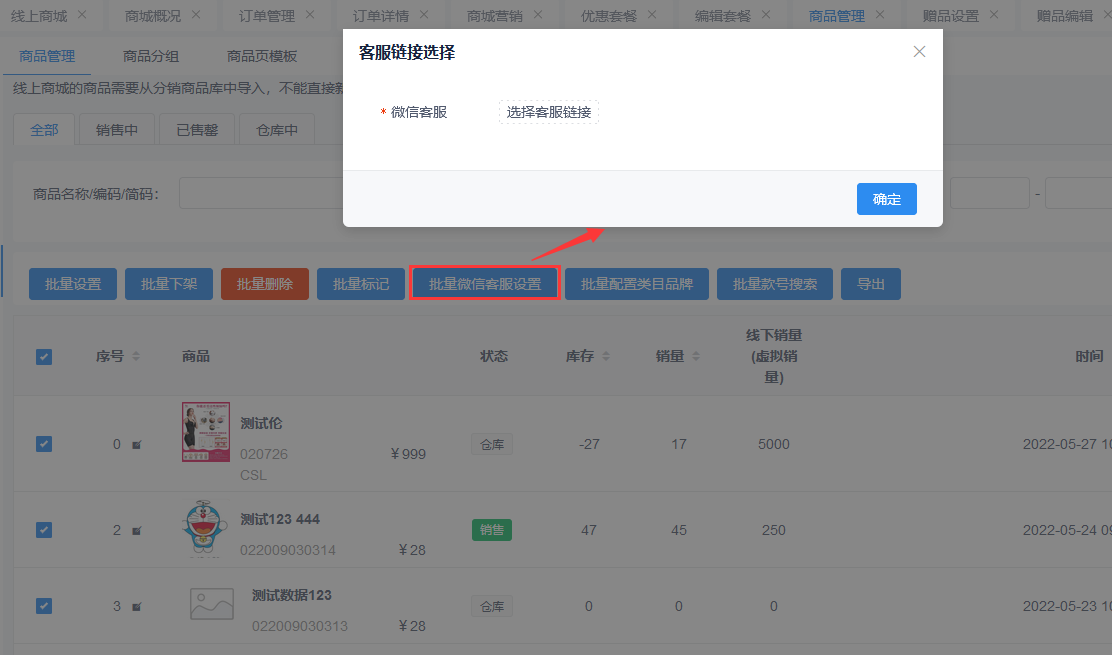The width and height of the screenshot is (1112, 655).
Task: Sort by 库存 column arrows
Action: 606,357
